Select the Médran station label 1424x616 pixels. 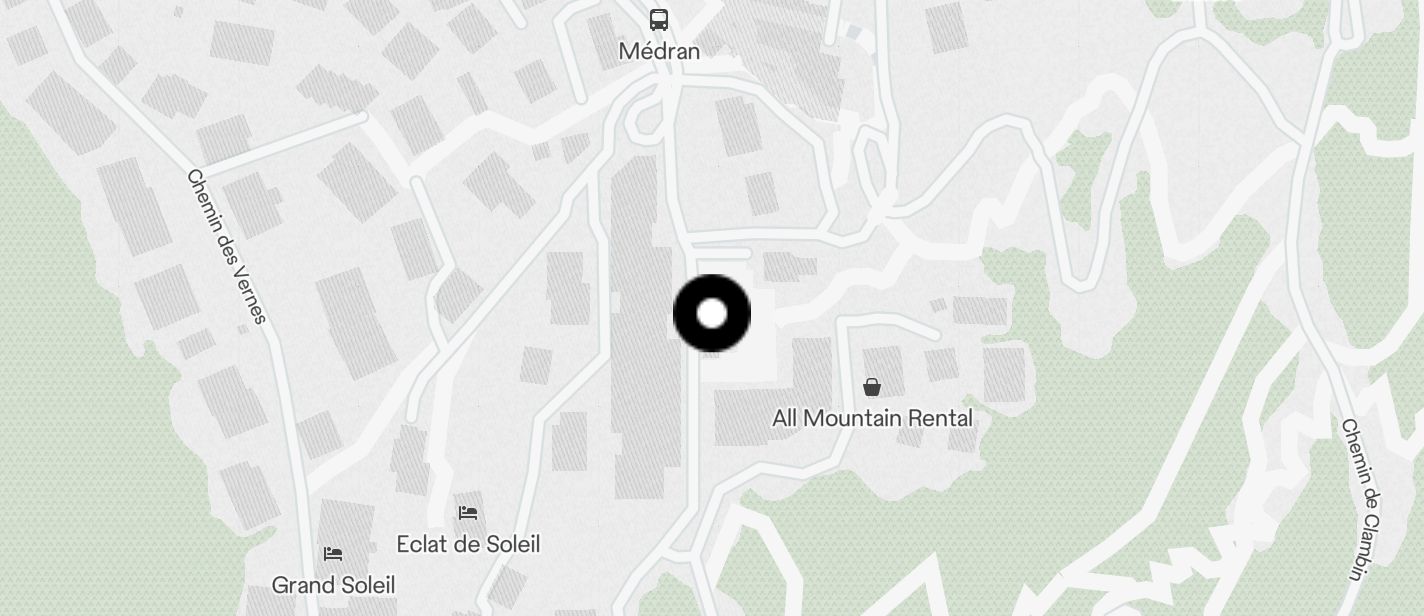(659, 51)
